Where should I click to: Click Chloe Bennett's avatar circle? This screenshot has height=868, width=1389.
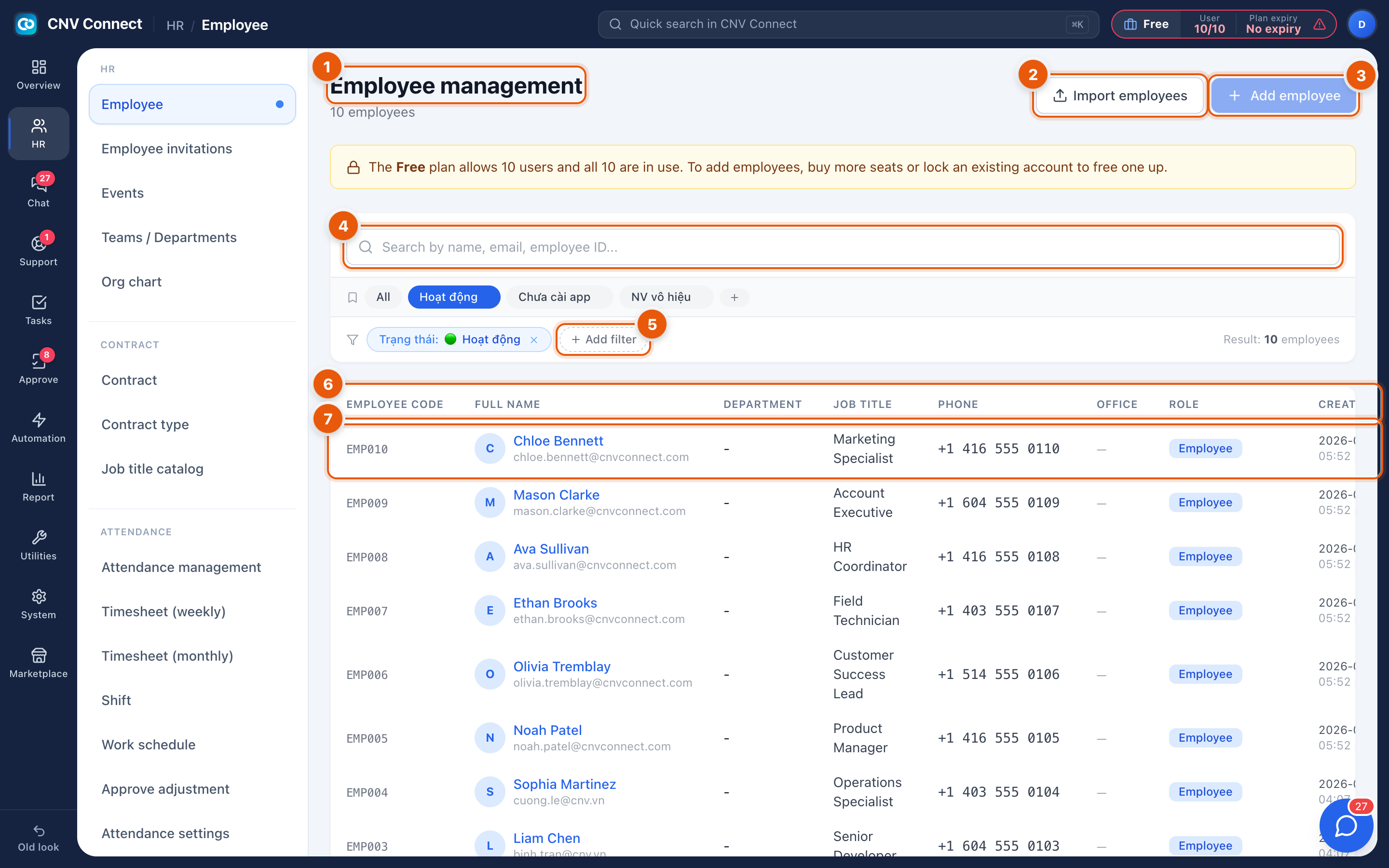(x=490, y=448)
